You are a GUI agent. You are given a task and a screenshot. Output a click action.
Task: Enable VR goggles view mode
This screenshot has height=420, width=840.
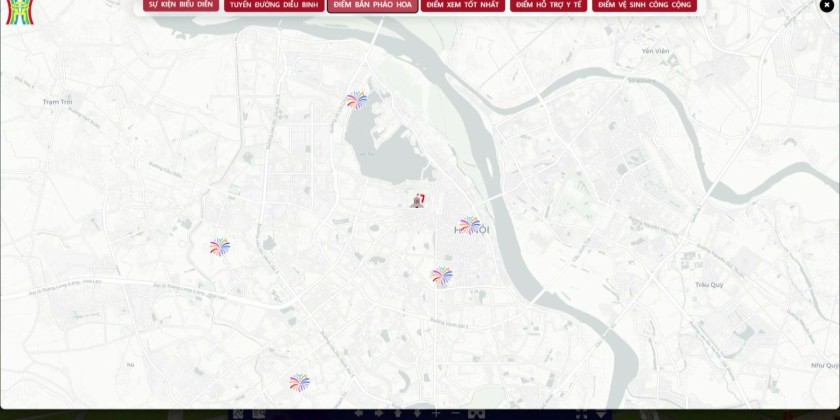click(477, 414)
